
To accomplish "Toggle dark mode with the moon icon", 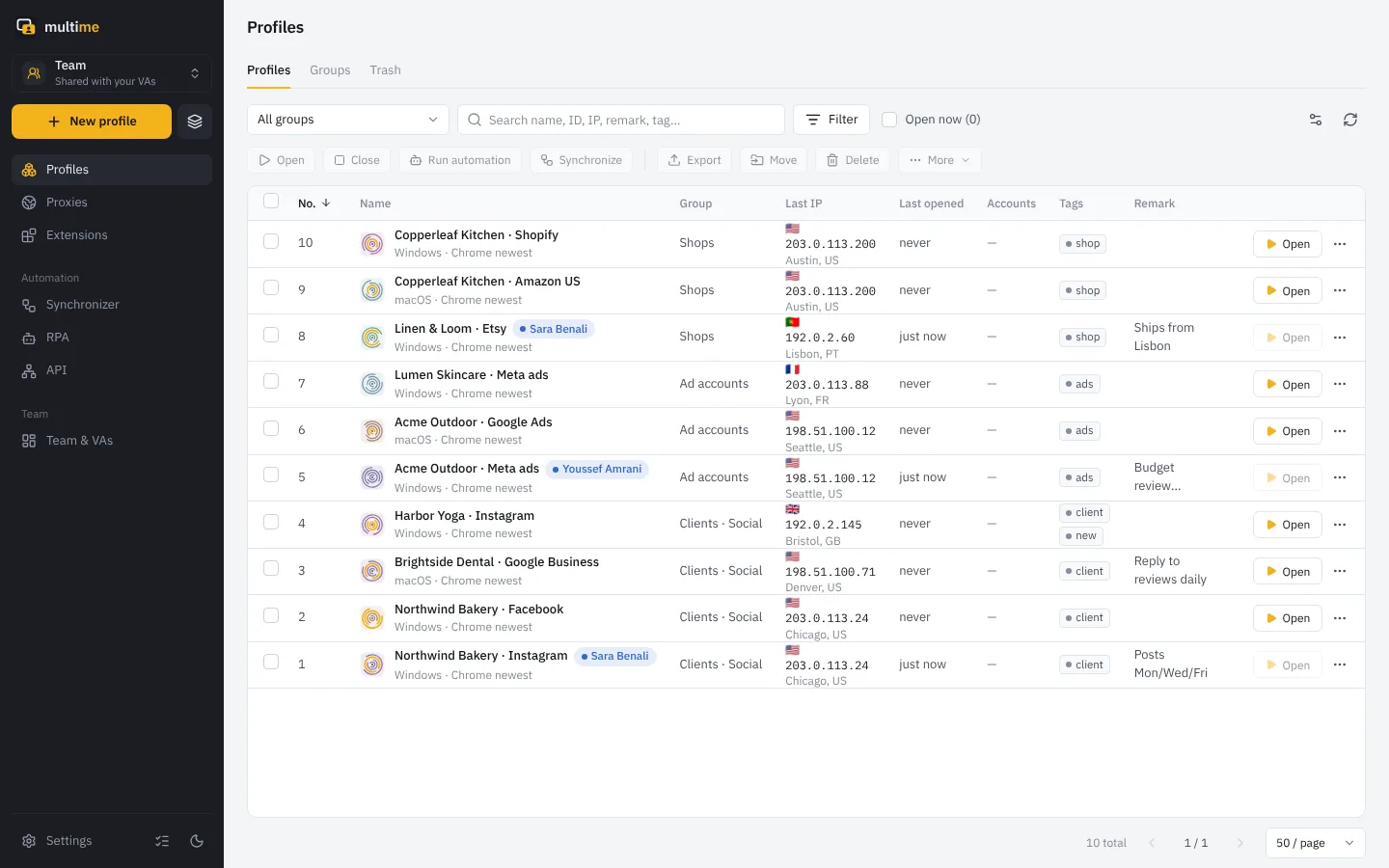I will coord(197,841).
